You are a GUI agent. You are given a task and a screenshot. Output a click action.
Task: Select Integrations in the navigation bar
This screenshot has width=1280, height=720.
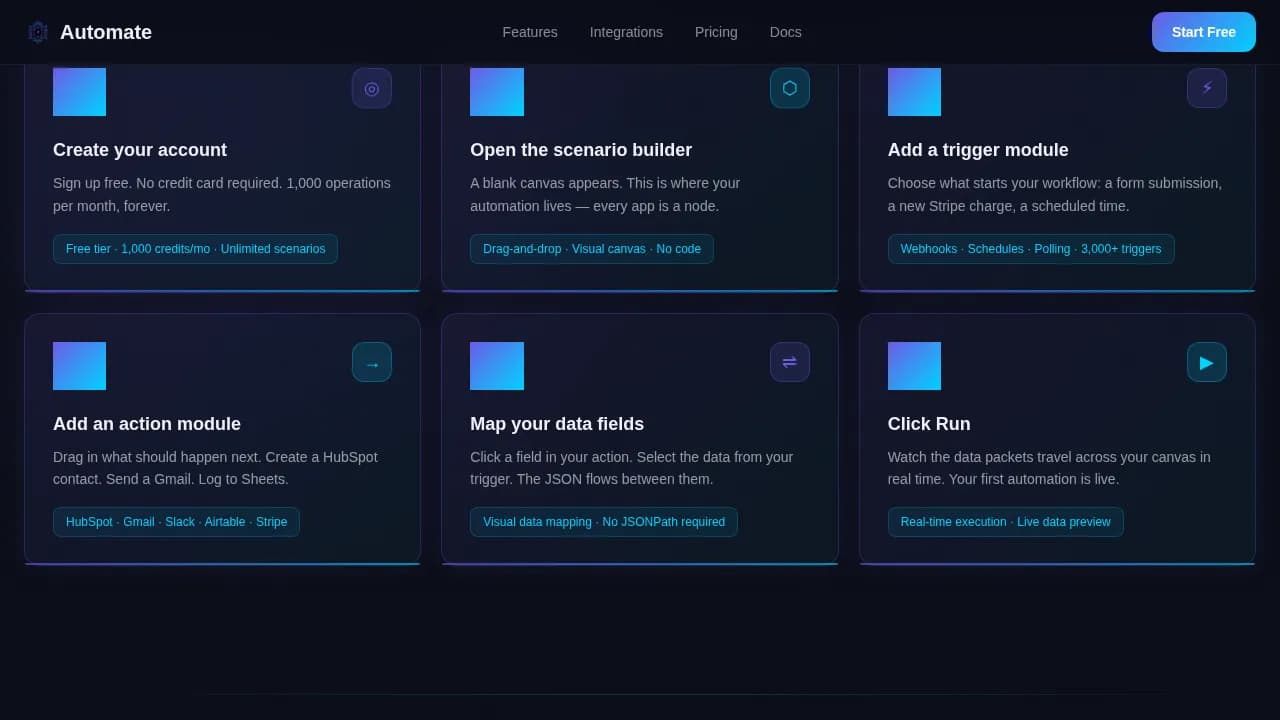[x=626, y=32]
